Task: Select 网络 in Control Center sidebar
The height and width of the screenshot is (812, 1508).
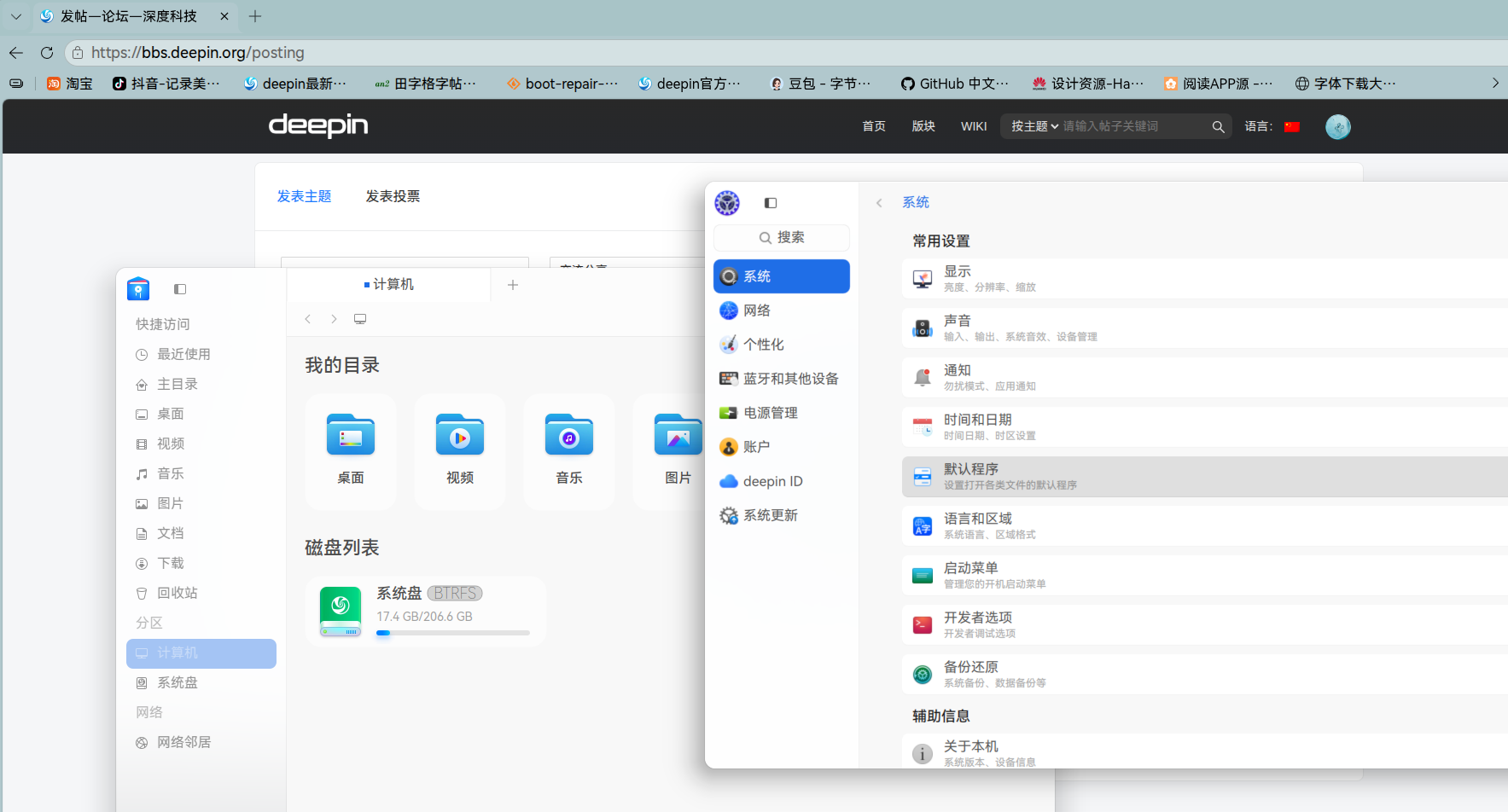Action: 782,310
